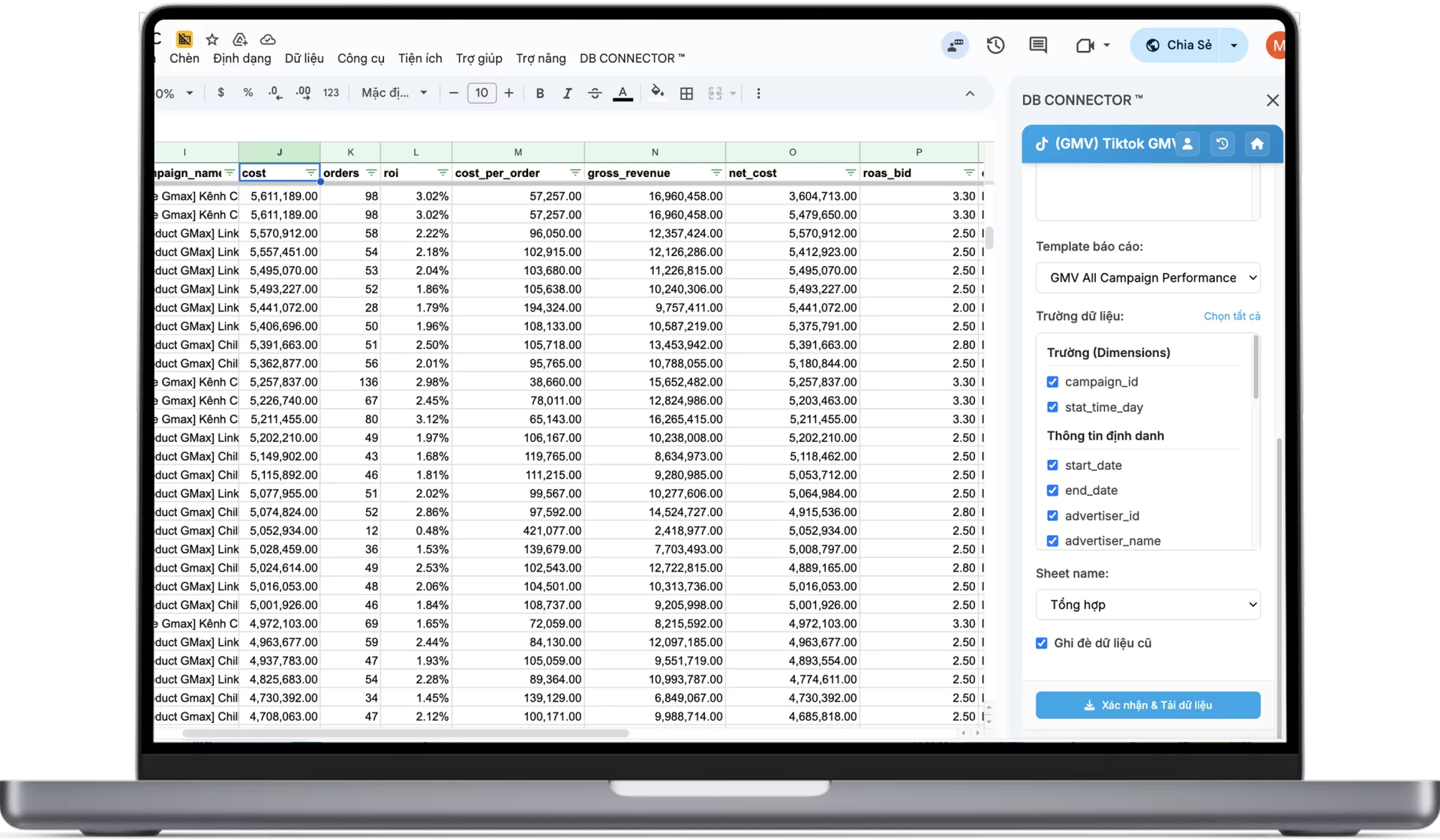Toggle Ghi đè dữ liệu cũ checkbox

point(1041,643)
